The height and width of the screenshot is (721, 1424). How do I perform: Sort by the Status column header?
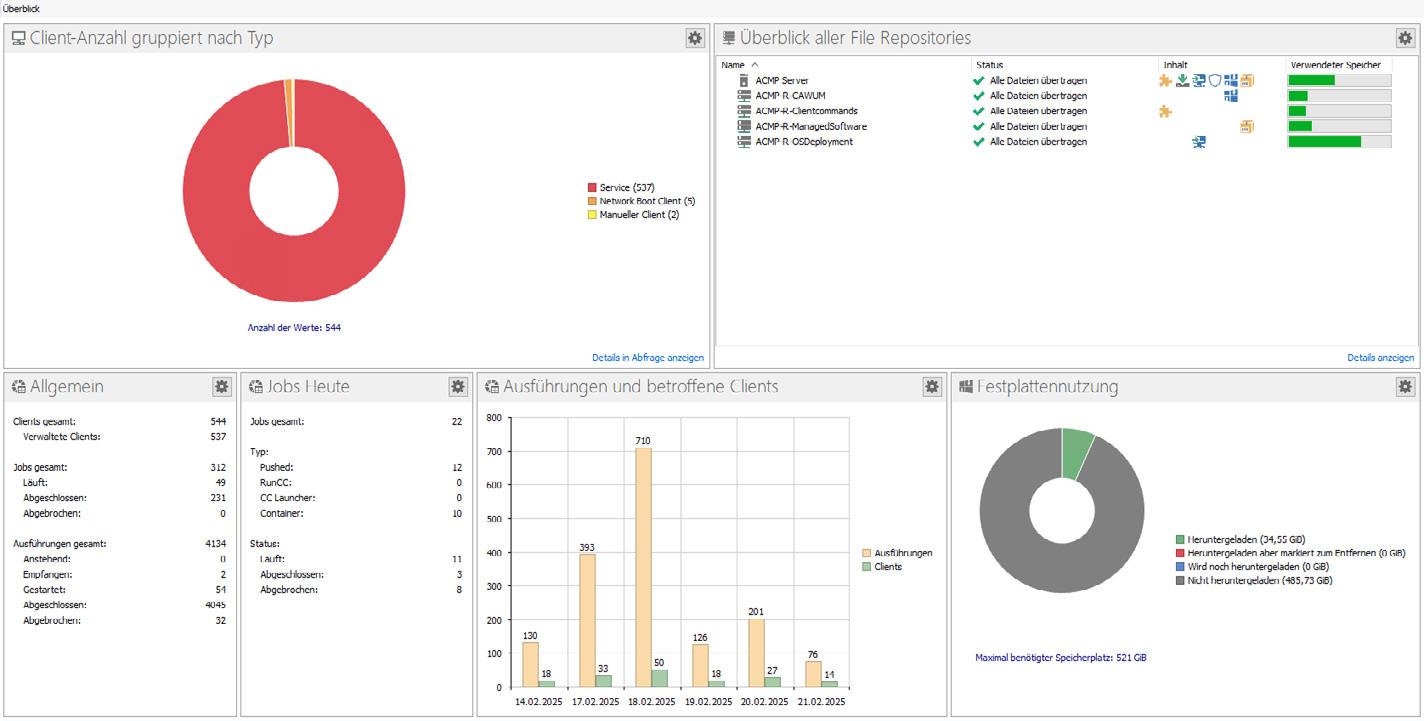coord(989,64)
